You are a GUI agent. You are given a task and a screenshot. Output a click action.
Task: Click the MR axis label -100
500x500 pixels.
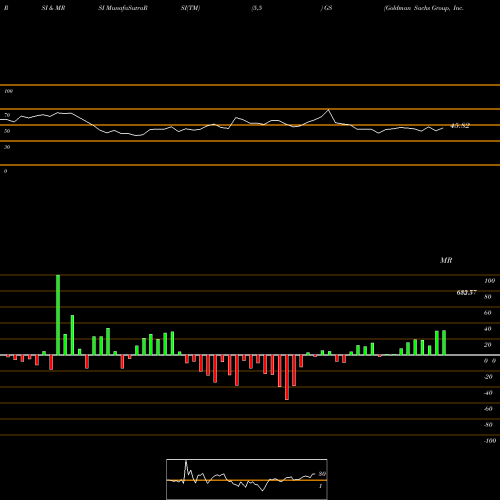tap(490, 441)
